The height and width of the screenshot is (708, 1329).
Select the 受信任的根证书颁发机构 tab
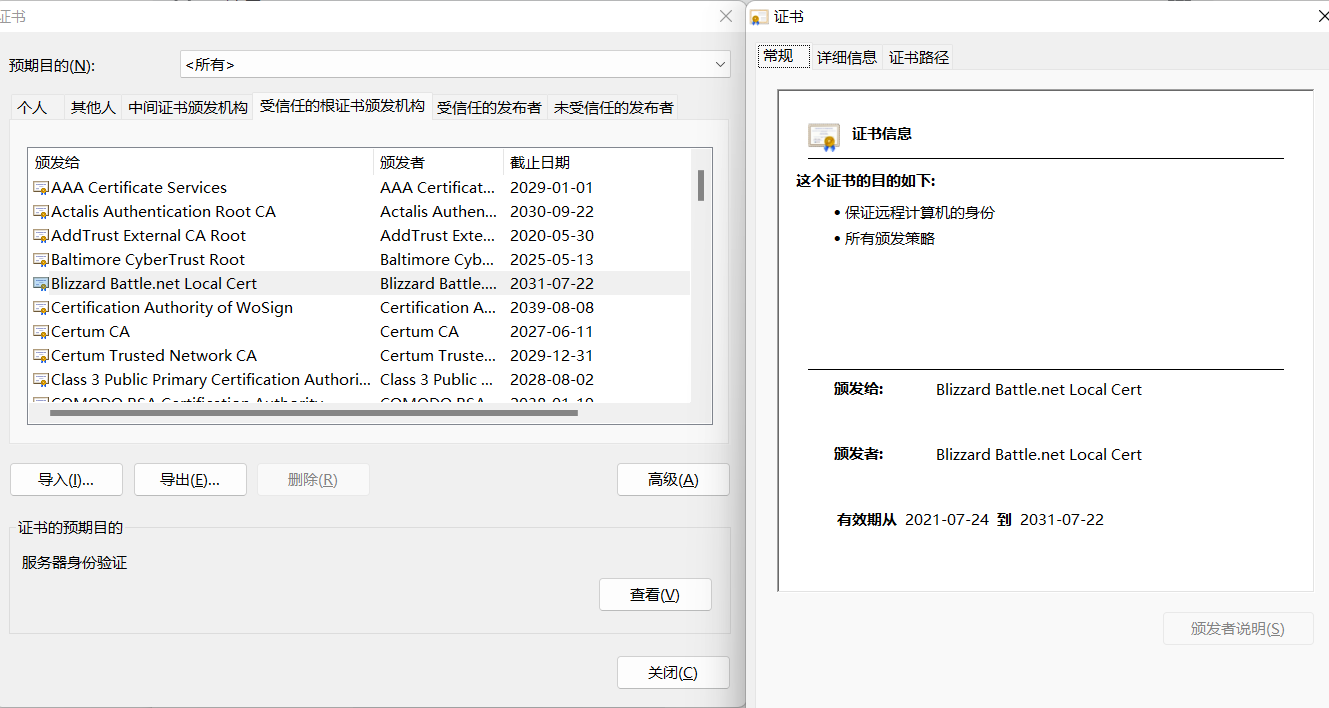click(342, 105)
